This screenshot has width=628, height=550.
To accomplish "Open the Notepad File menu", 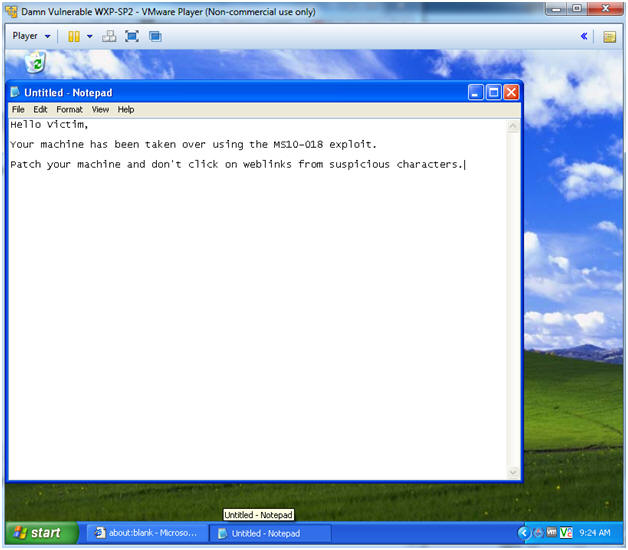I will (18, 109).
